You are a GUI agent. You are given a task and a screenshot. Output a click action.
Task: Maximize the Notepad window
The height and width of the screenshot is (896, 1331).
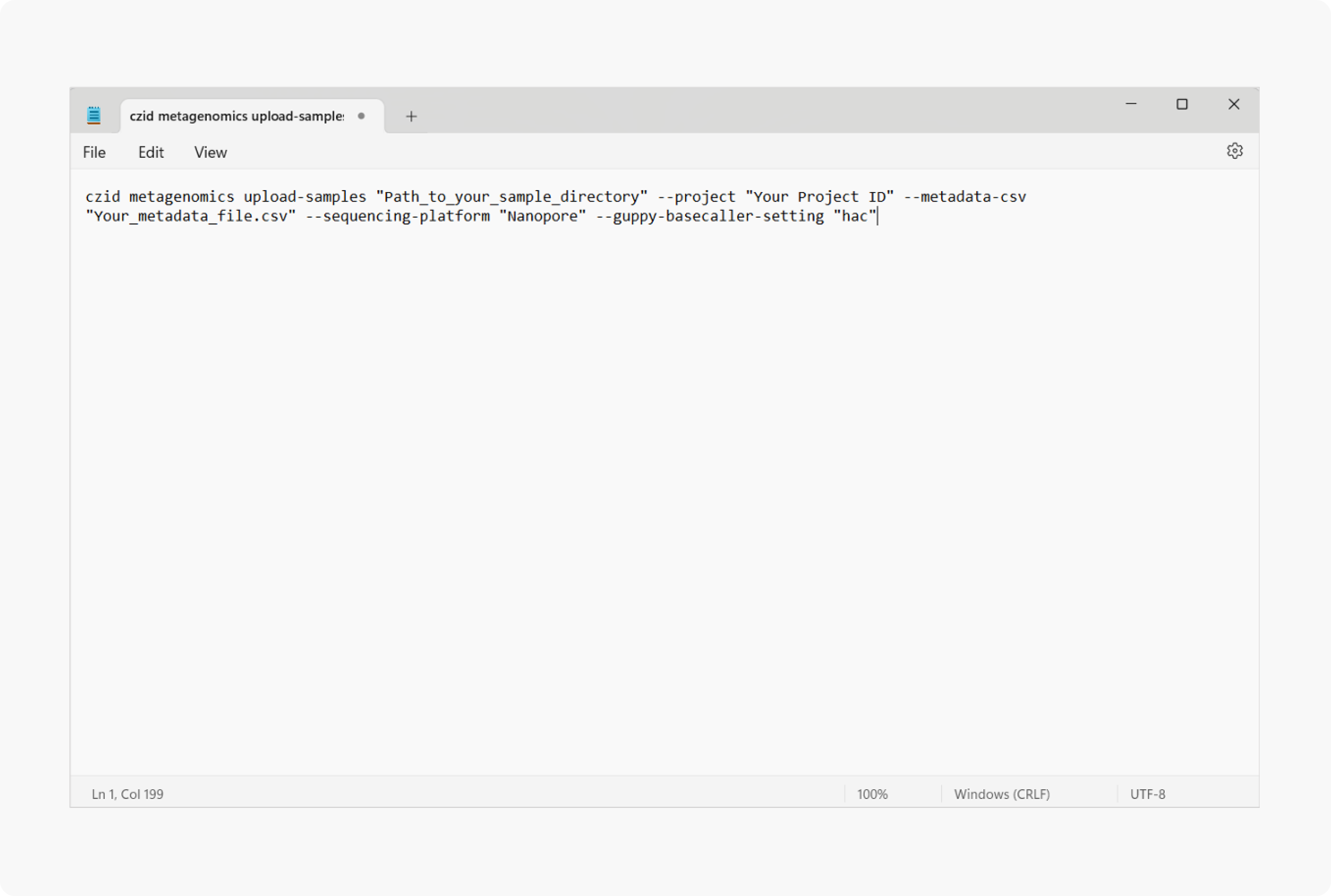pos(1182,104)
